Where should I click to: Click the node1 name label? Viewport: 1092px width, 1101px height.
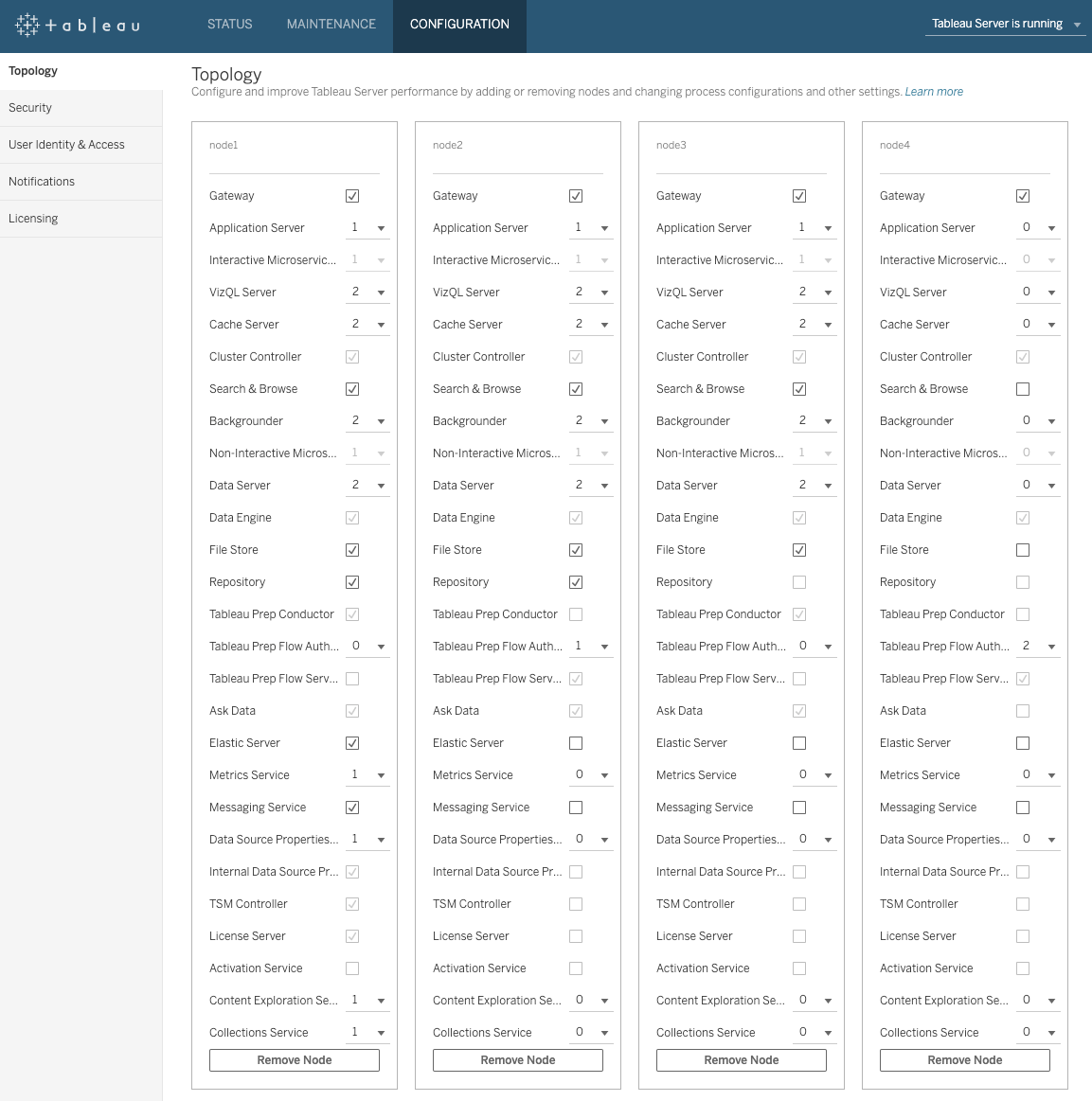pyautogui.click(x=224, y=146)
